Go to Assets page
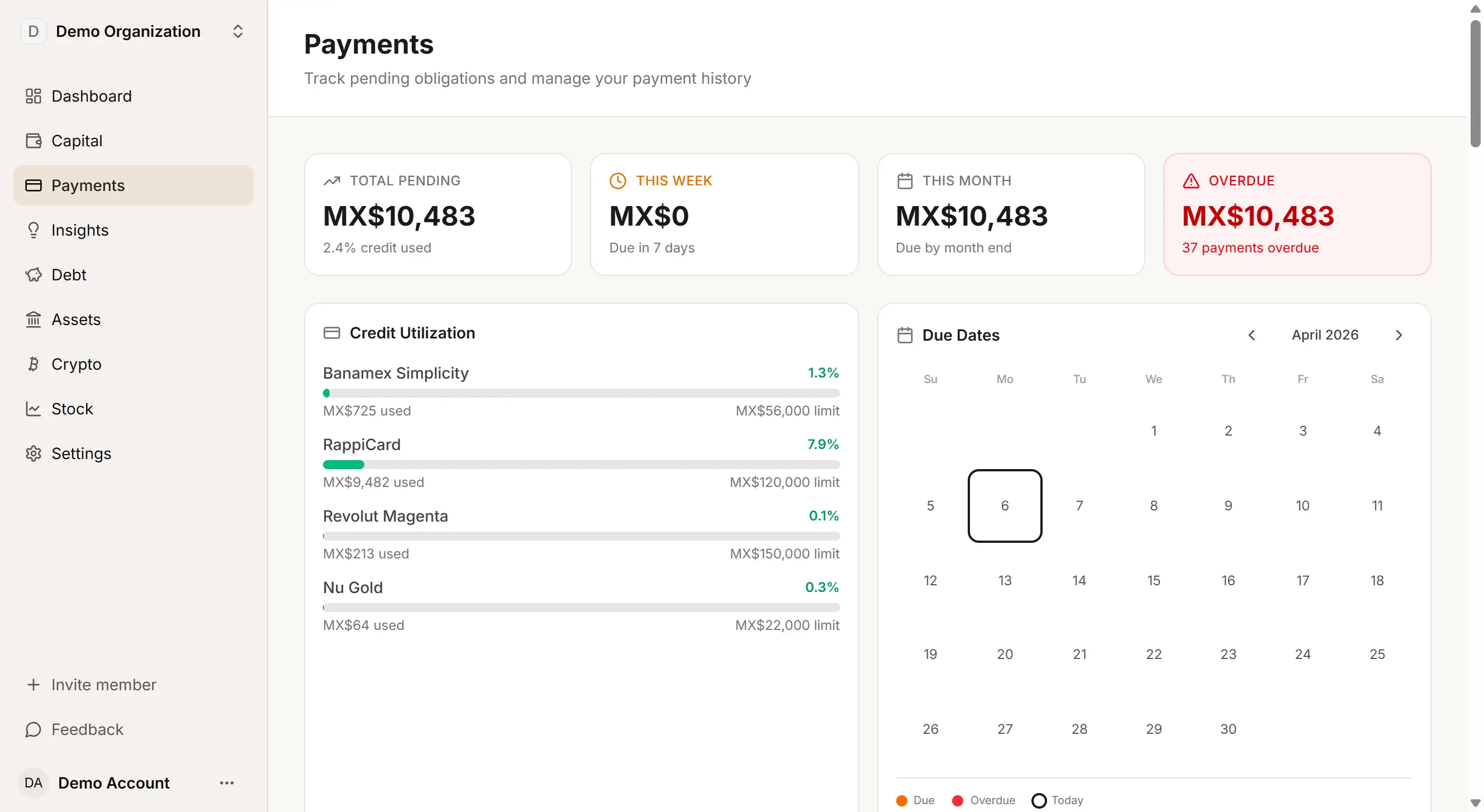Screen dimensions: 1484x812 [134, 319]
